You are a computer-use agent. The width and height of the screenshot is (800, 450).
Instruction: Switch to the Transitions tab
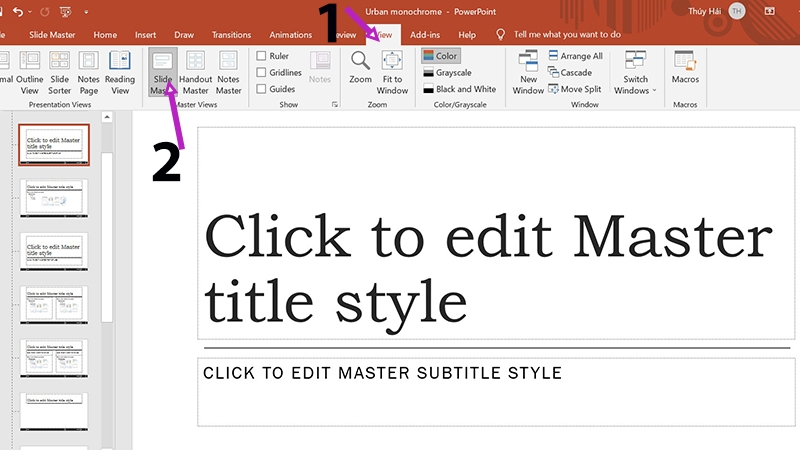click(231, 34)
